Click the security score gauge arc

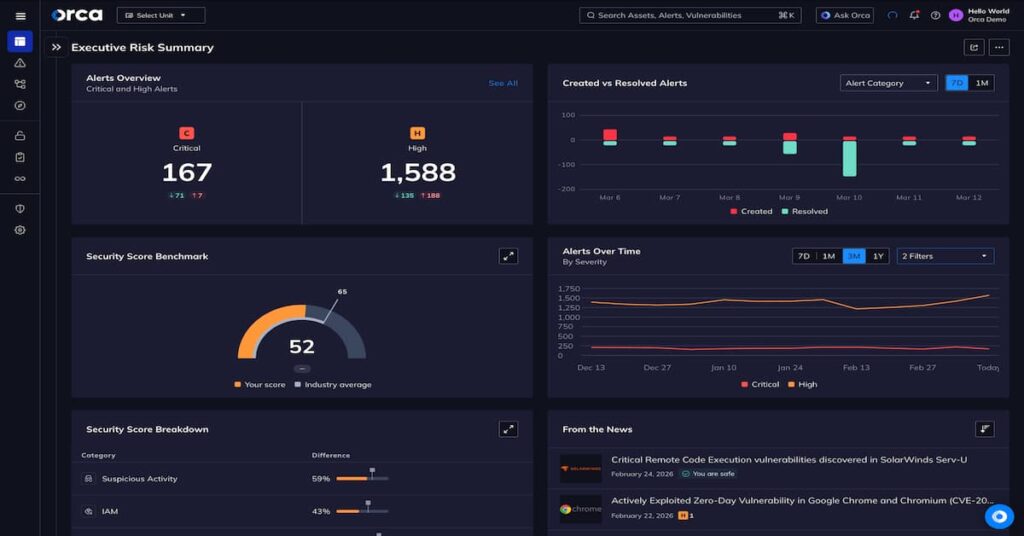pos(302,331)
